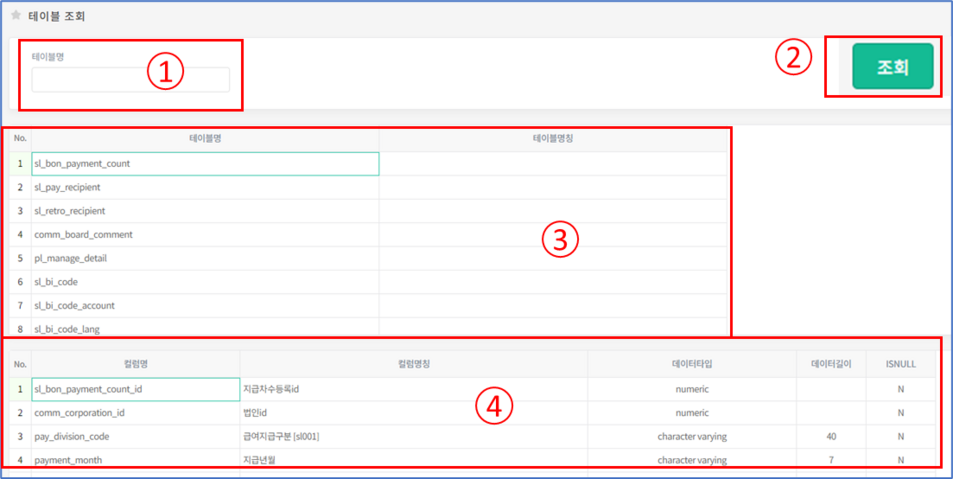Select the payment_month column row

pos(68,460)
